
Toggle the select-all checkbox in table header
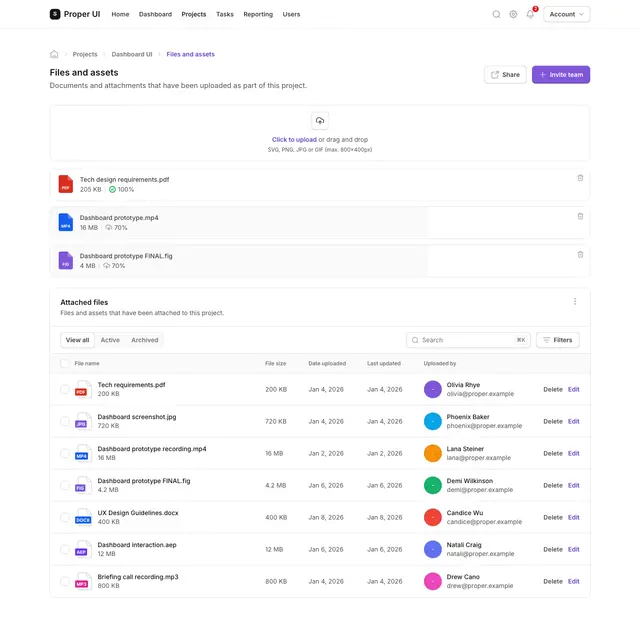[x=64, y=363]
